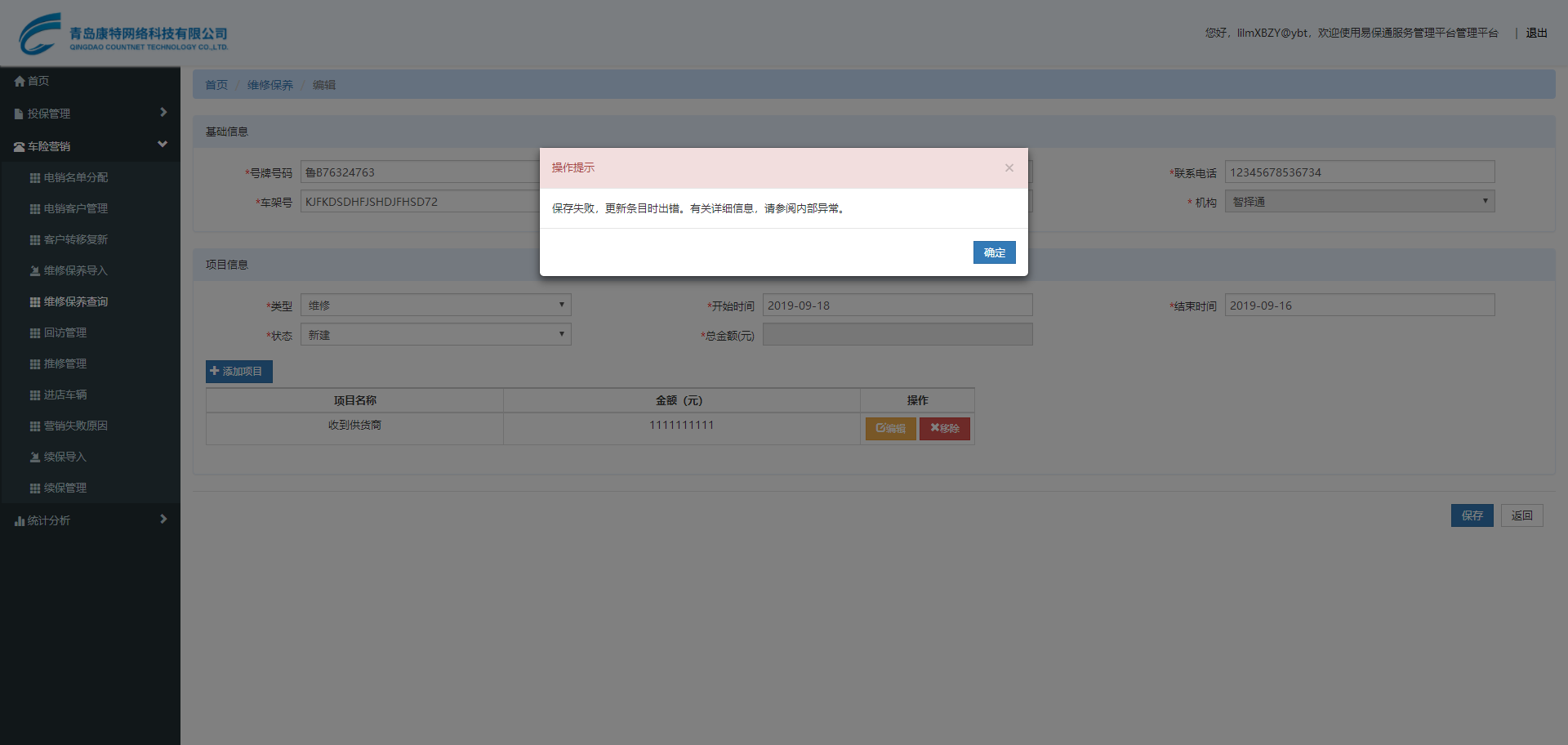Click the 保存失败 error message text

coord(700,208)
